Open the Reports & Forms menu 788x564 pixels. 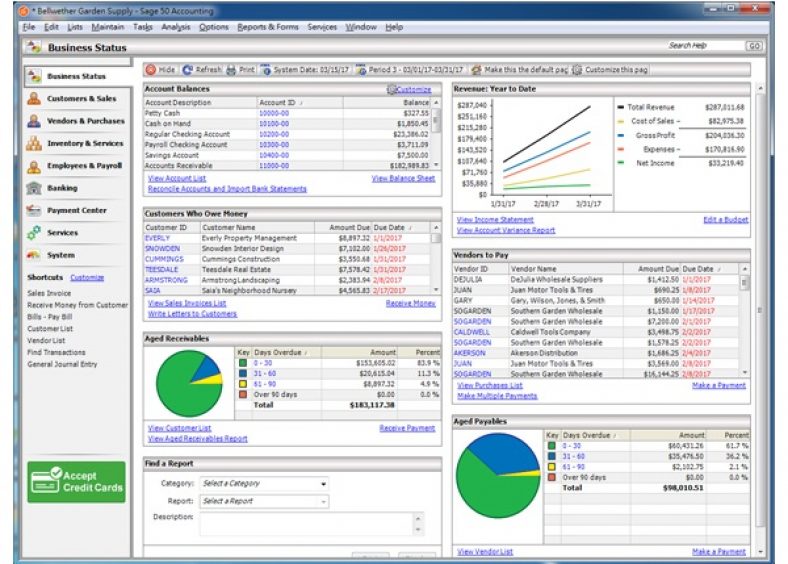point(268,27)
